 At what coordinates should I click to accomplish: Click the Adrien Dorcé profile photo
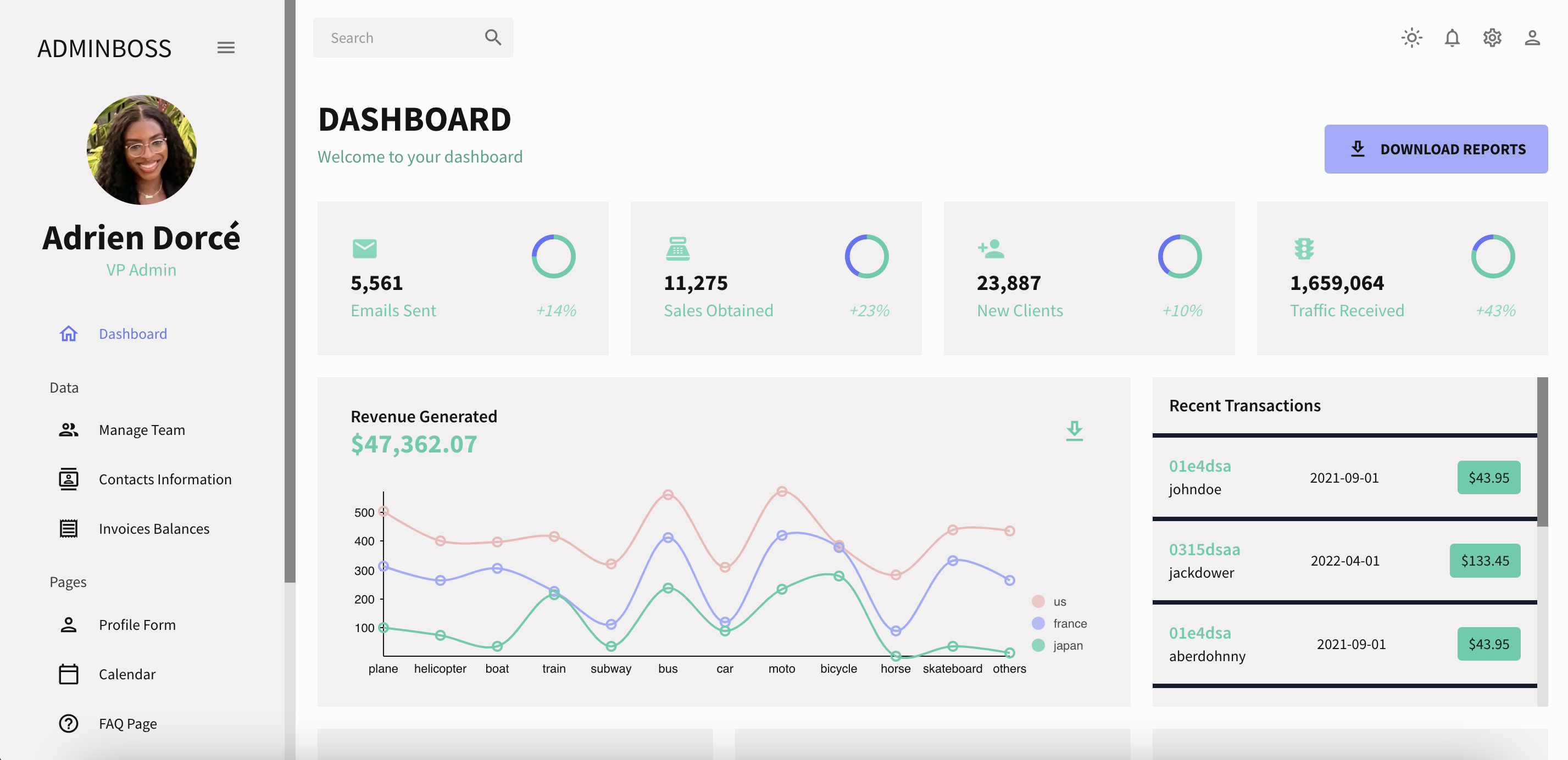141,150
